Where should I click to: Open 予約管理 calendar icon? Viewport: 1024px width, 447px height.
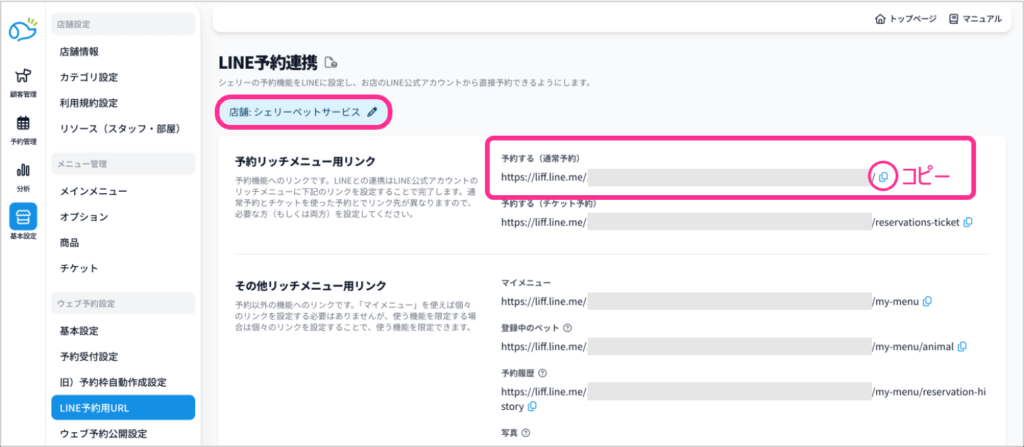[22, 129]
